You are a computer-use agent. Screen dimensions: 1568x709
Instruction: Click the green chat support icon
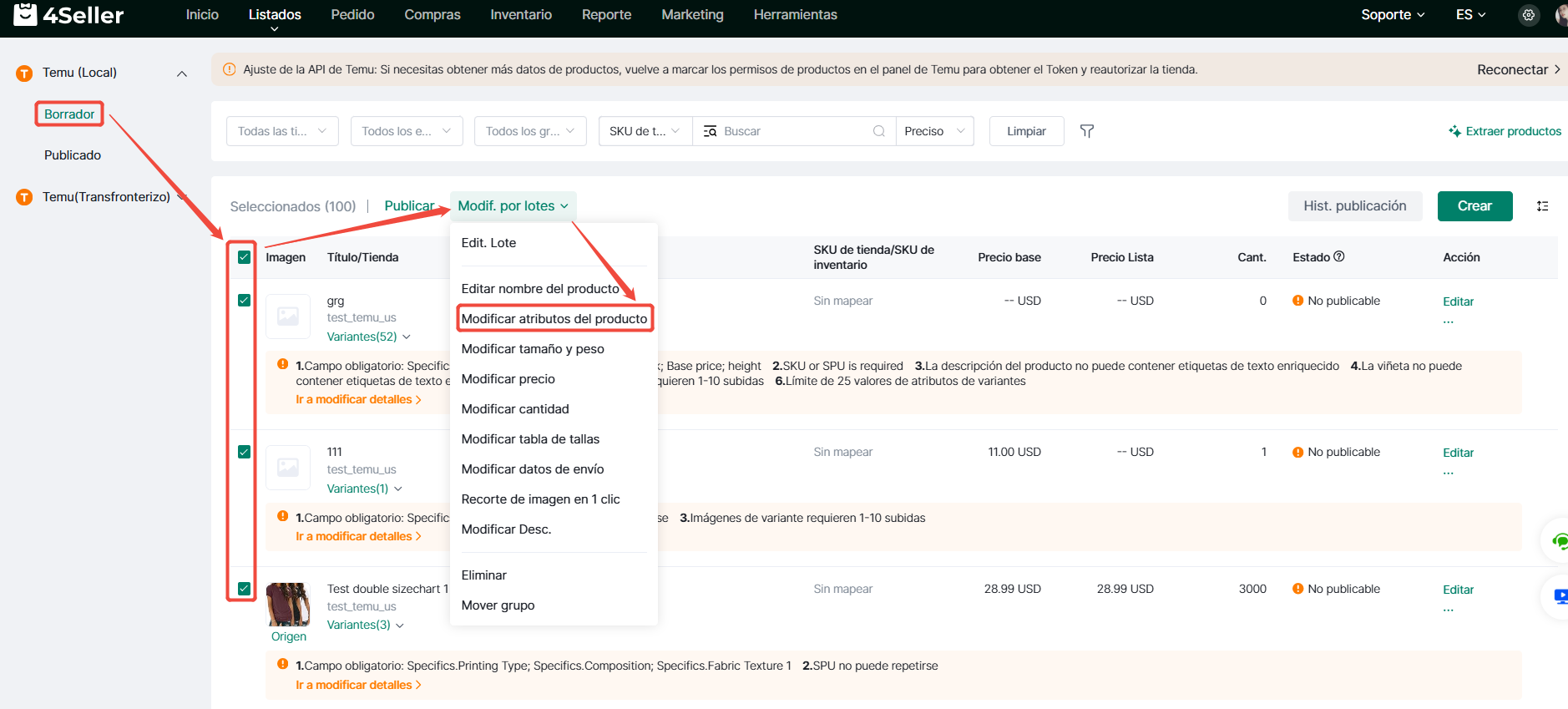click(x=1559, y=541)
